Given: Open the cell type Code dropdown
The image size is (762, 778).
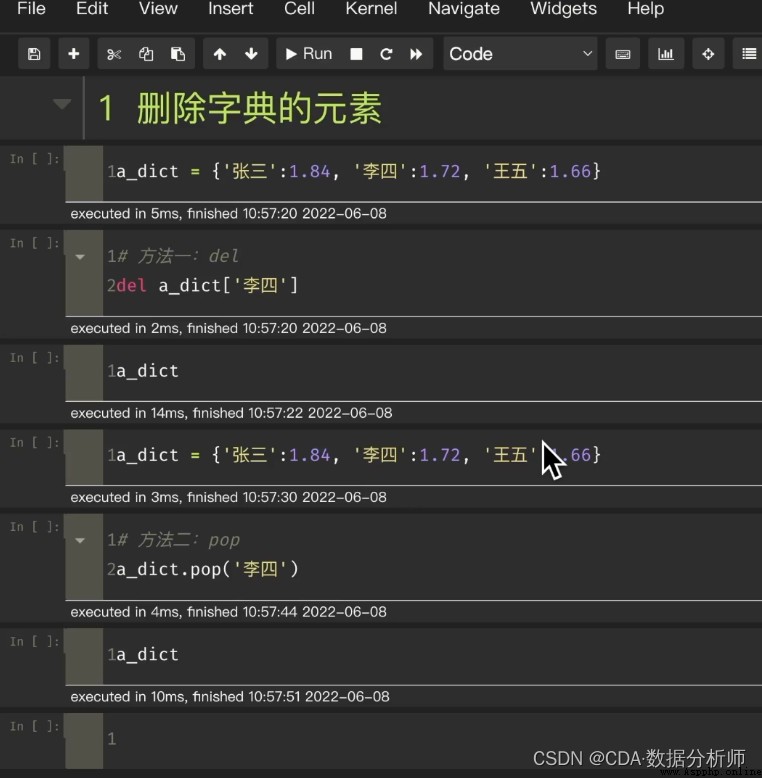Looking at the screenshot, I should (x=520, y=54).
